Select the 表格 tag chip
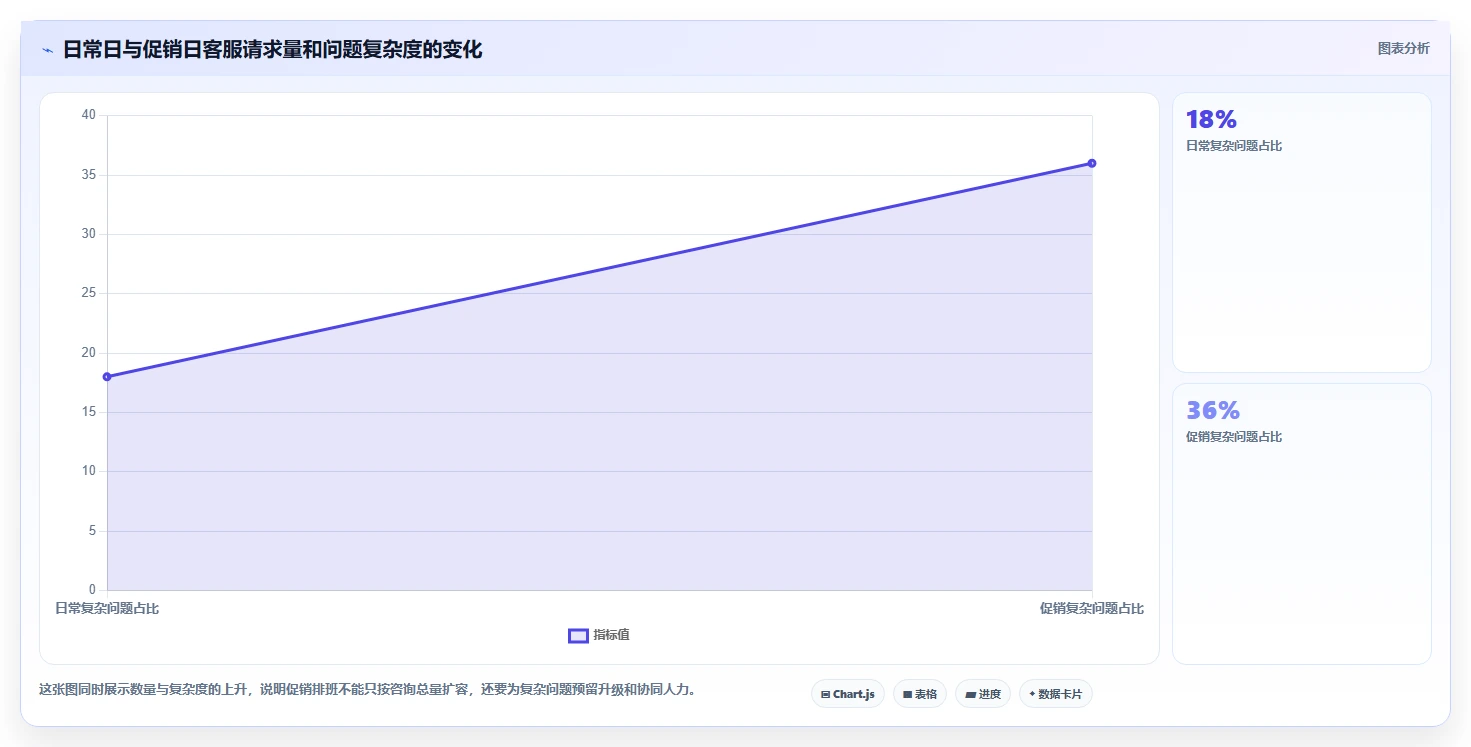Viewport: 1471px width, 747px height. [919, 694]
